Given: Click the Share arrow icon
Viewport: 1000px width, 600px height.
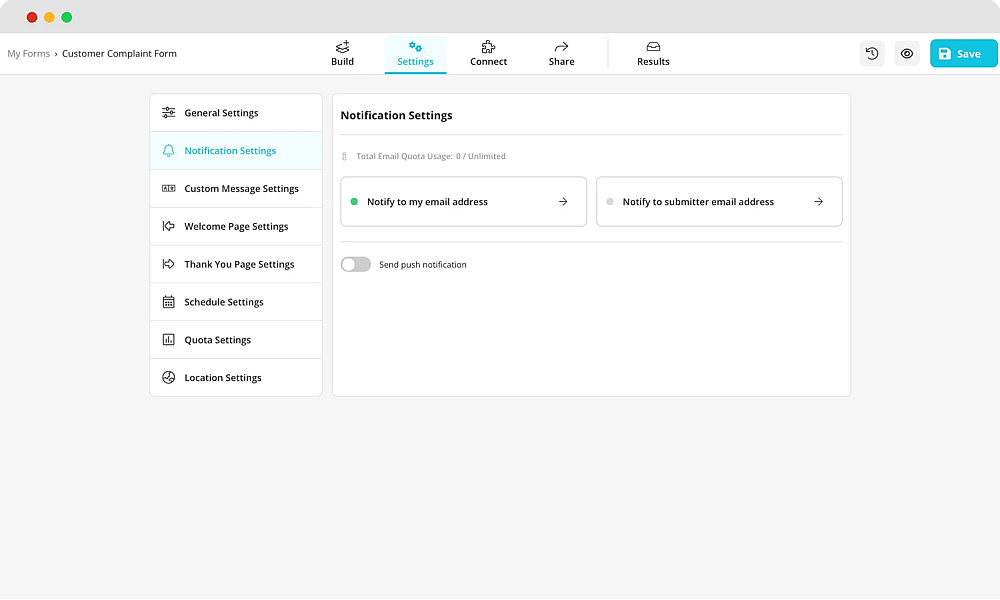Looking at the screenshot, I should click(x=561, y=47).
